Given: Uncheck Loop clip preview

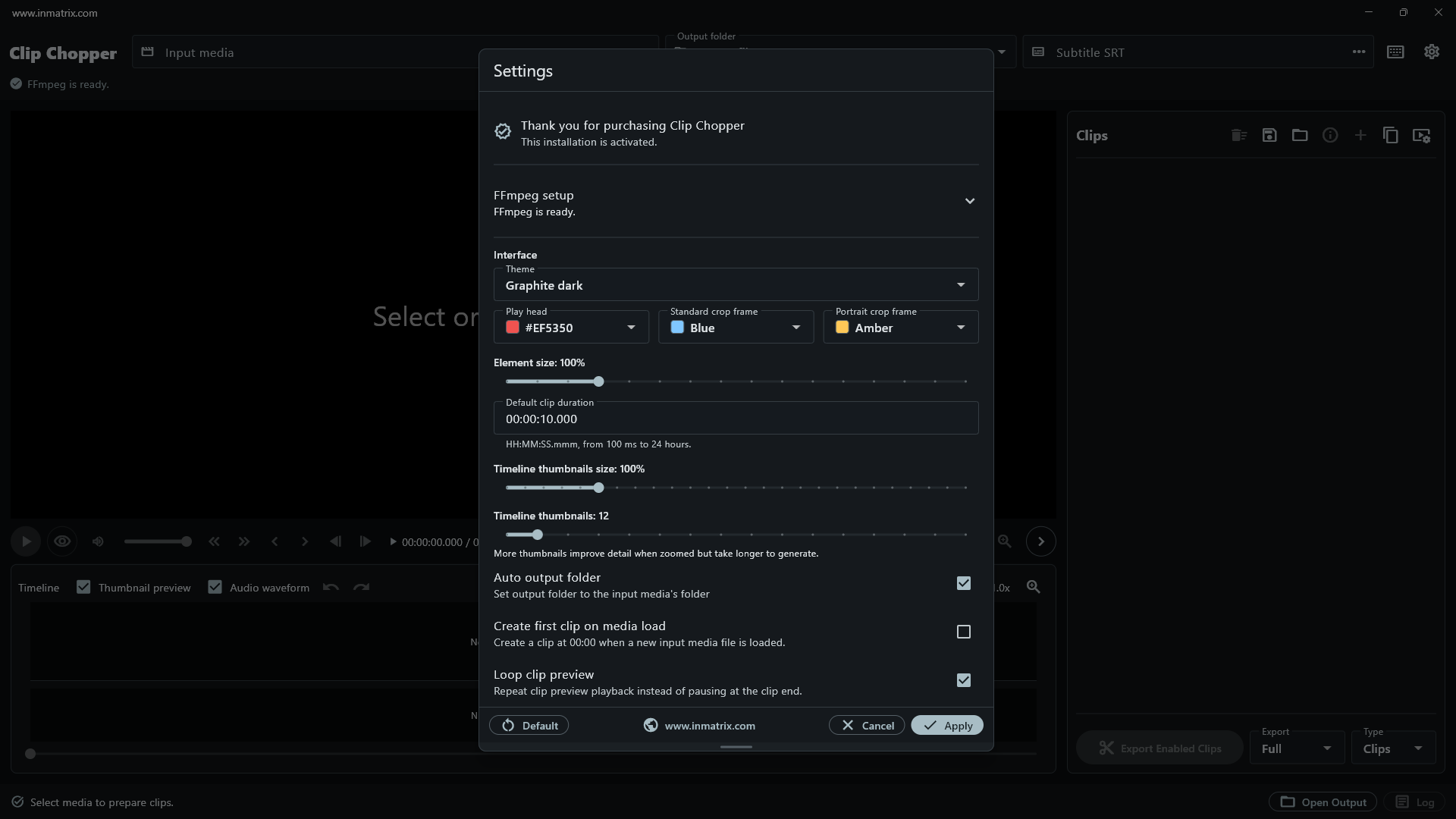Looking at the screenshot, I should click(964, 680).
